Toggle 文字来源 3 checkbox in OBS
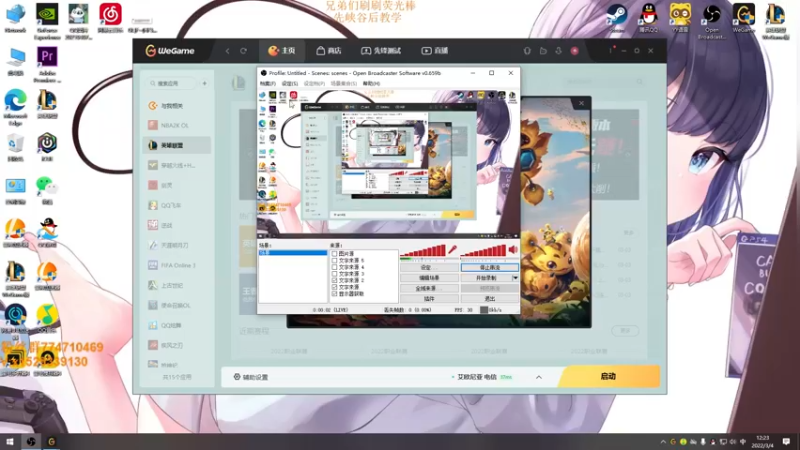 [x=334, y=273]
